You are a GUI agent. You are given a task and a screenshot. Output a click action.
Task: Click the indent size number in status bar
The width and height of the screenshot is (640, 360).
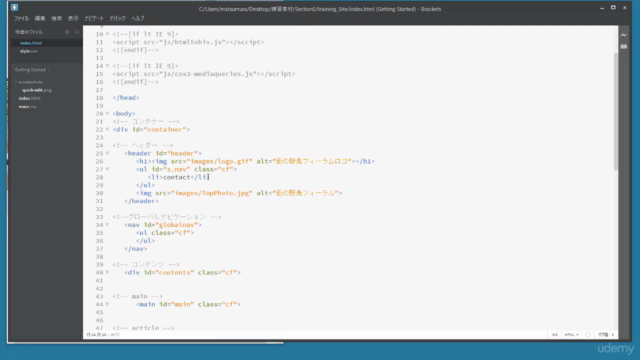612,335
